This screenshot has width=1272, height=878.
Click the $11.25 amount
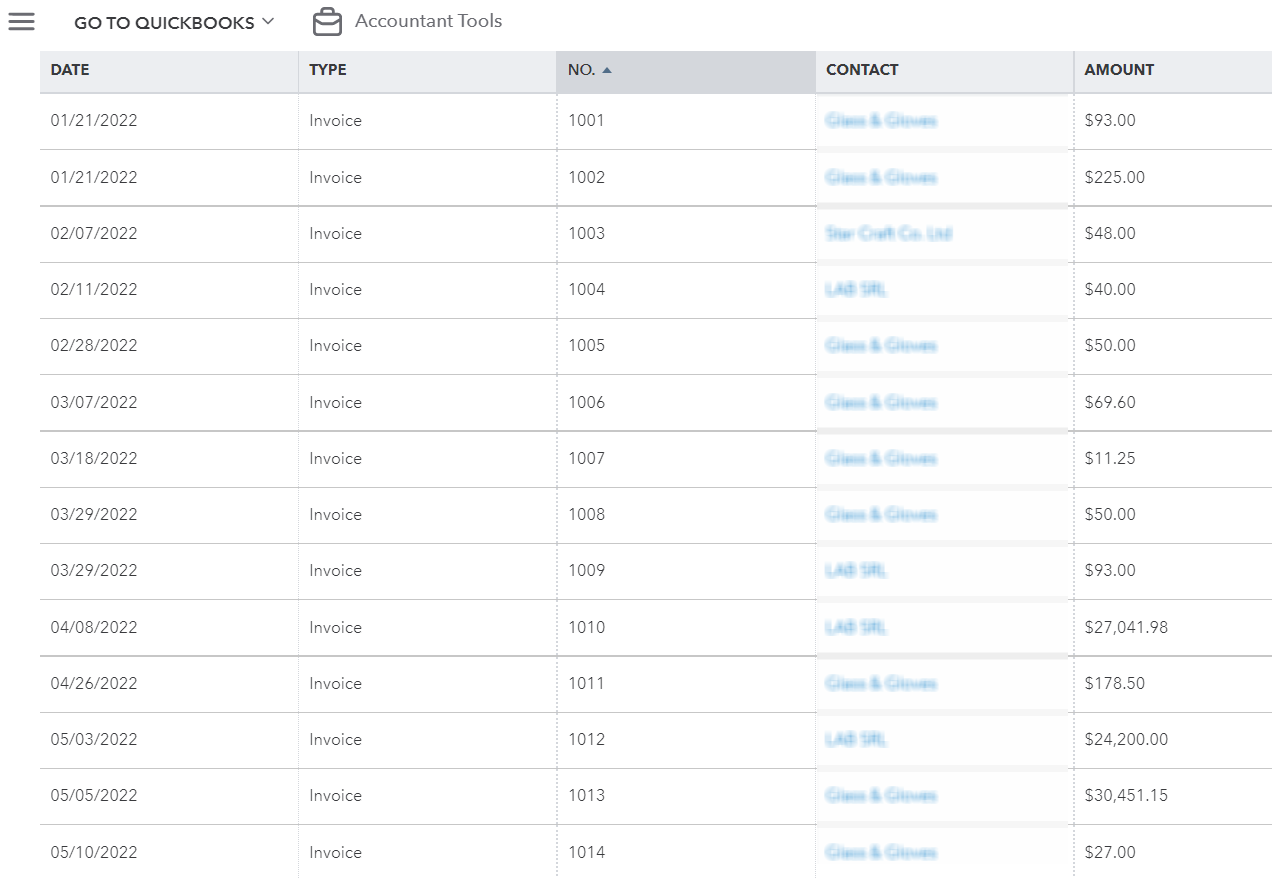tap(1109, 458)
